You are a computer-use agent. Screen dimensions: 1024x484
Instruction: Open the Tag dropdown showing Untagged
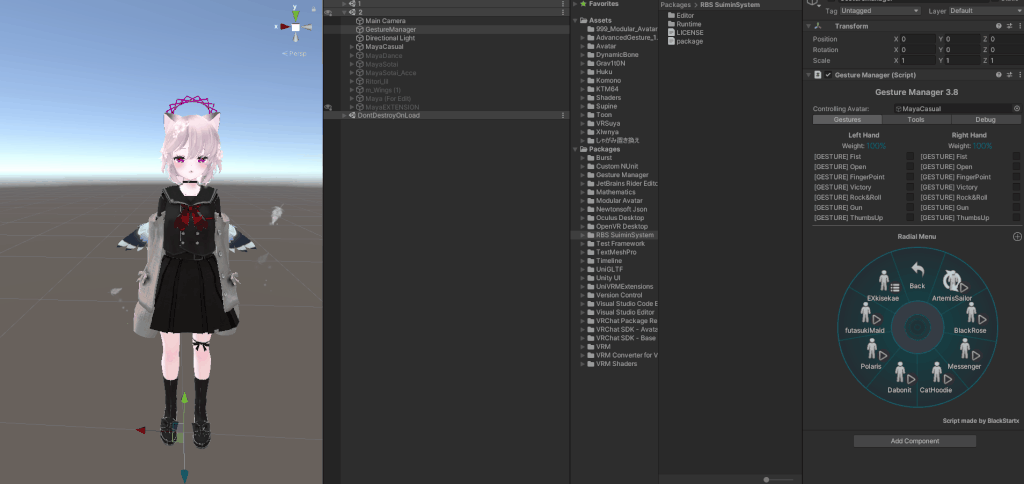coord(880,11)
